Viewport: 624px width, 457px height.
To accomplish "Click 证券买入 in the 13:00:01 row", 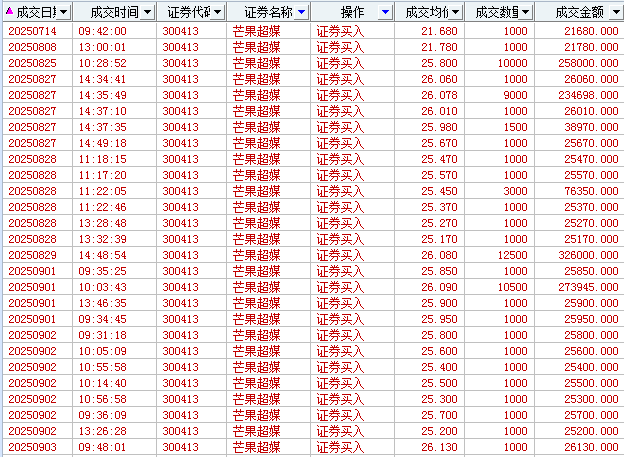I will click(x=340, y=47).
